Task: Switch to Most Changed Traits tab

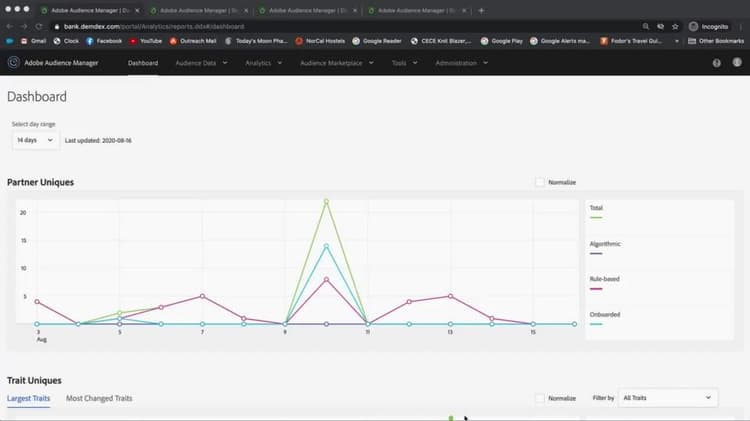Action: (x=99, y=398)
